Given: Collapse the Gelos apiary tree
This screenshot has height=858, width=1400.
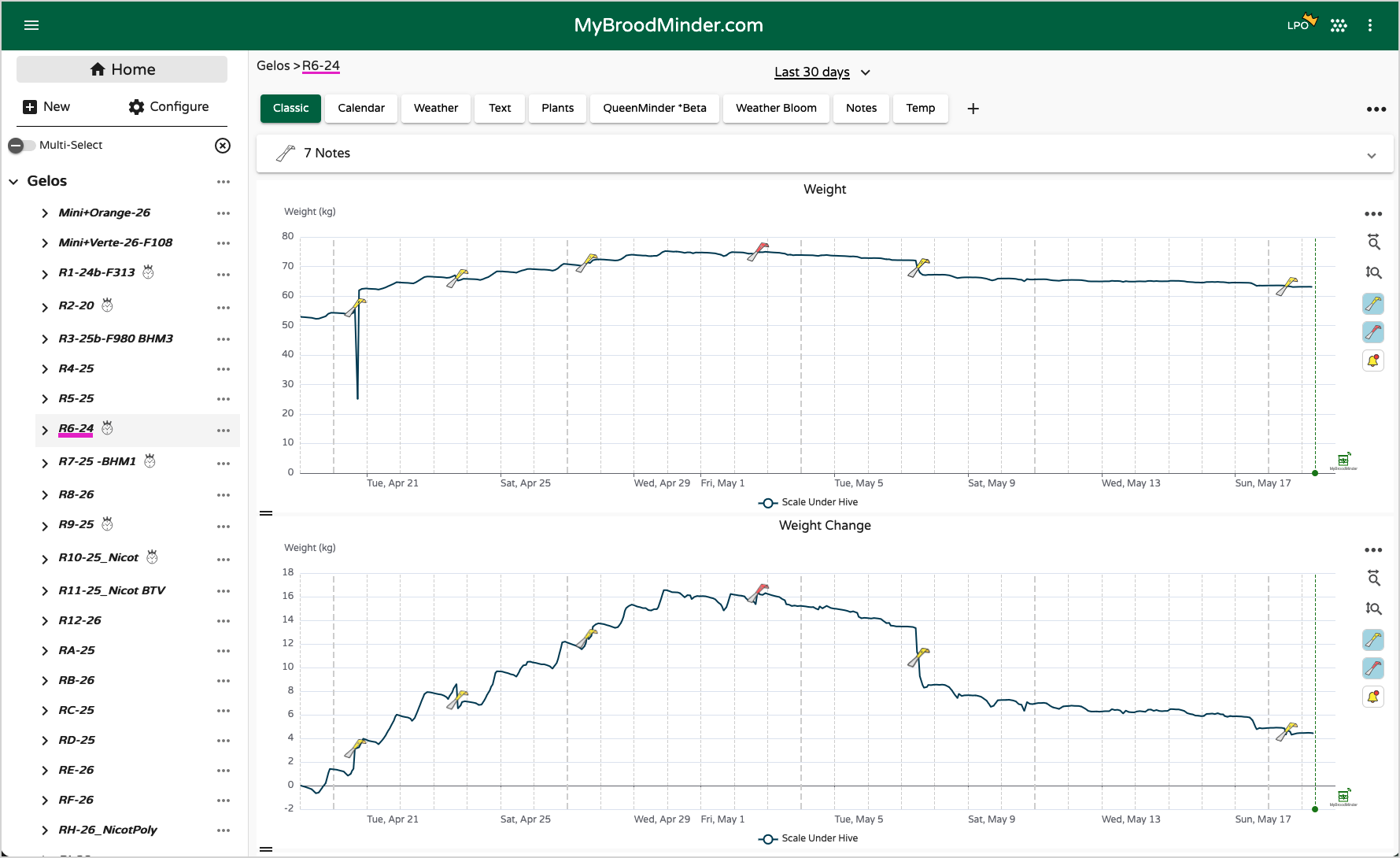Looking at the screenshot, I should pos(13,182).
